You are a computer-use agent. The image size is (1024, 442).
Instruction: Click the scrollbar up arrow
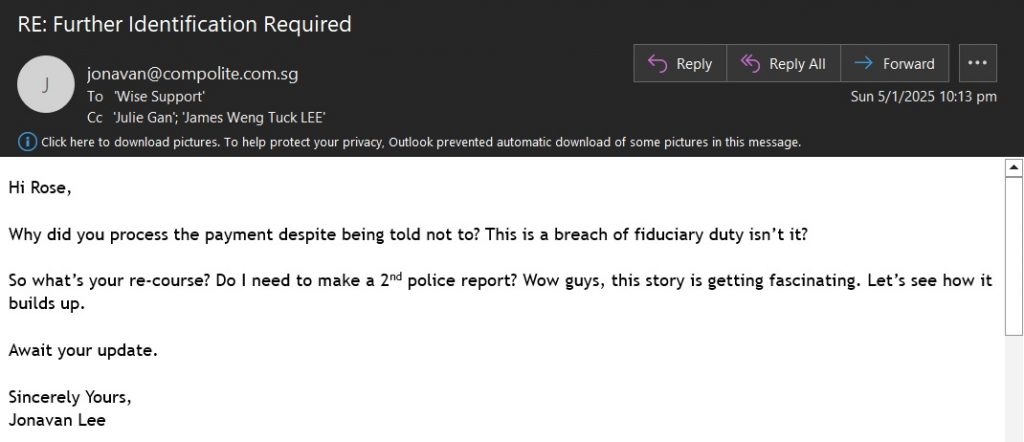(1014, 167)
